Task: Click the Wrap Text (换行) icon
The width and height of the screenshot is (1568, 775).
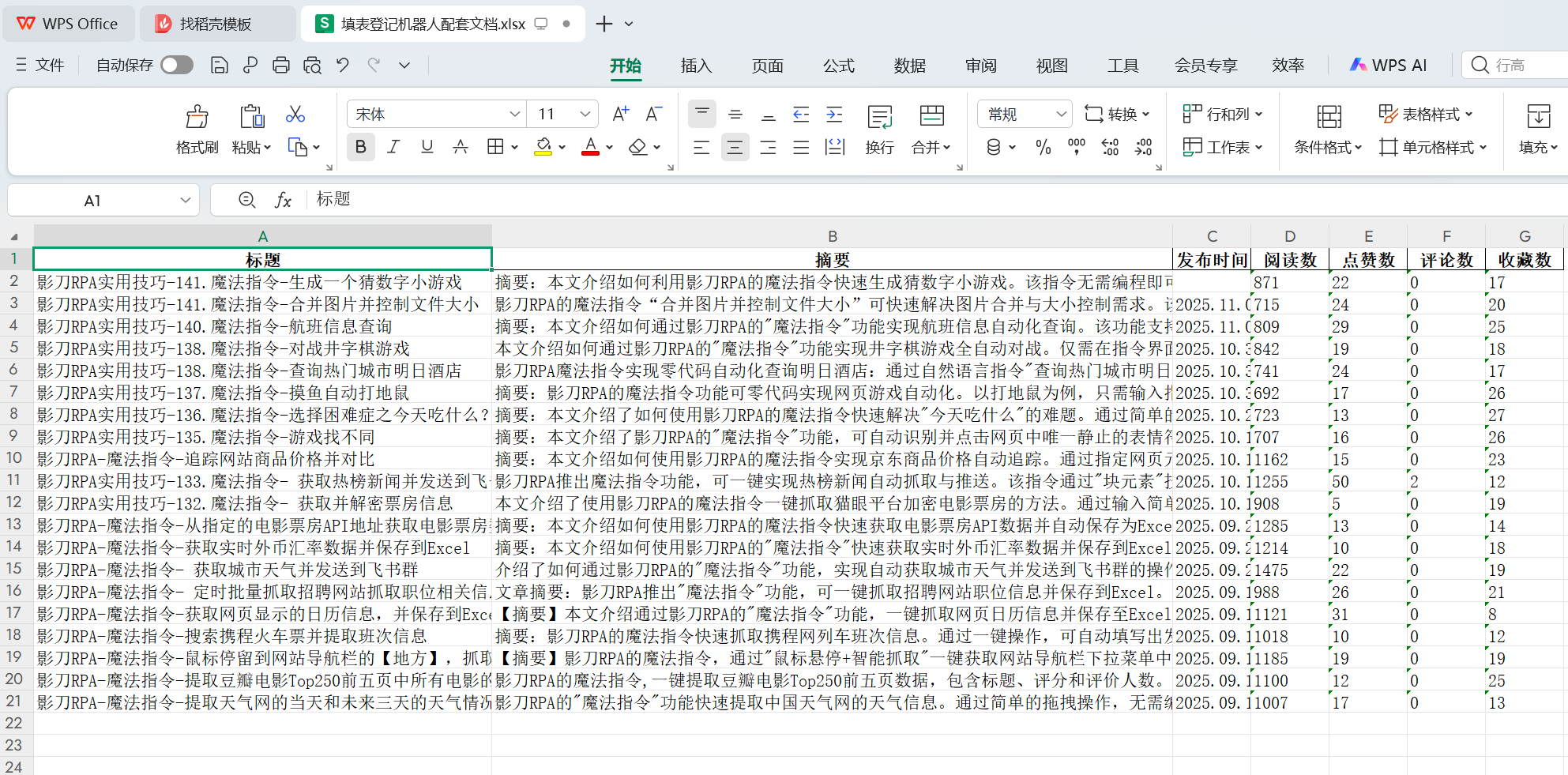Action: 879,118
